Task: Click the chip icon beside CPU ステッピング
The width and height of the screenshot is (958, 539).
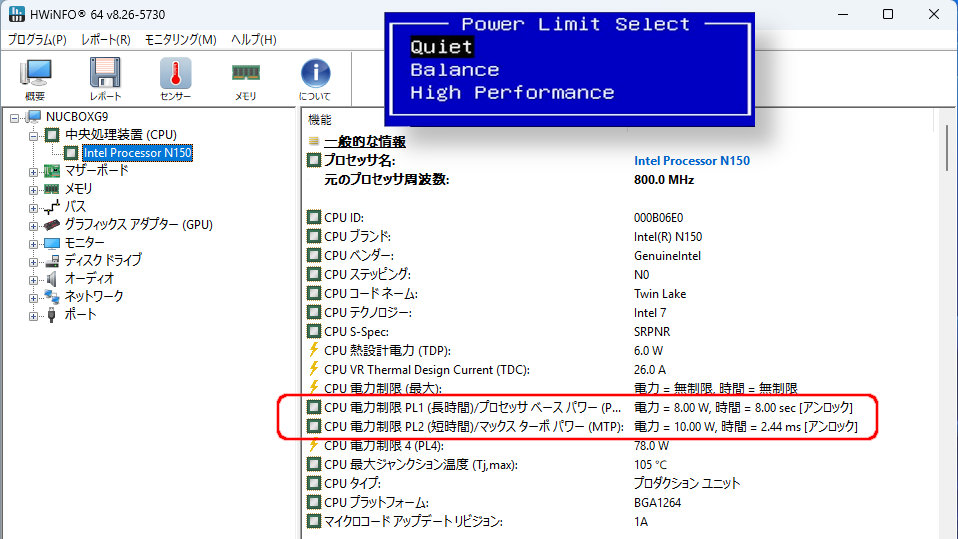Action: [313, 274]
